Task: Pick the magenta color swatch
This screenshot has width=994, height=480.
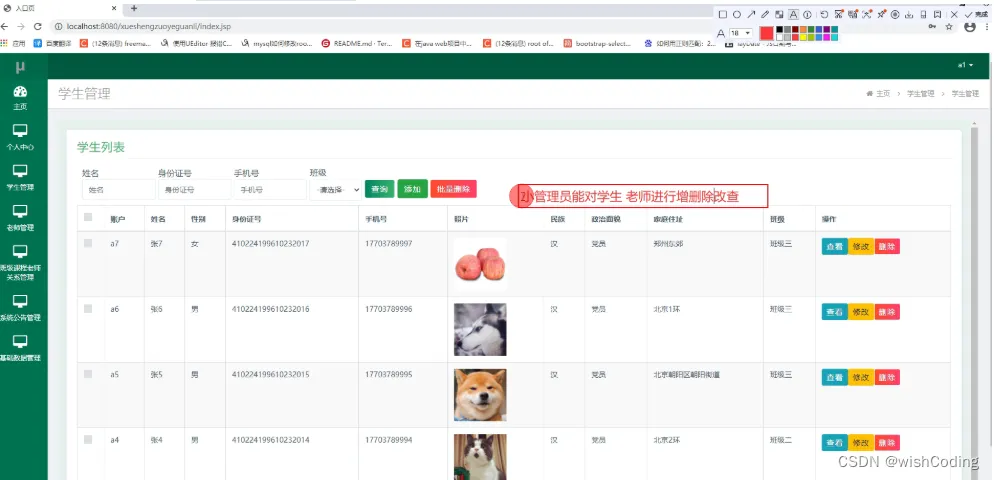Action: pyautogui.click(x=827, y=37)
